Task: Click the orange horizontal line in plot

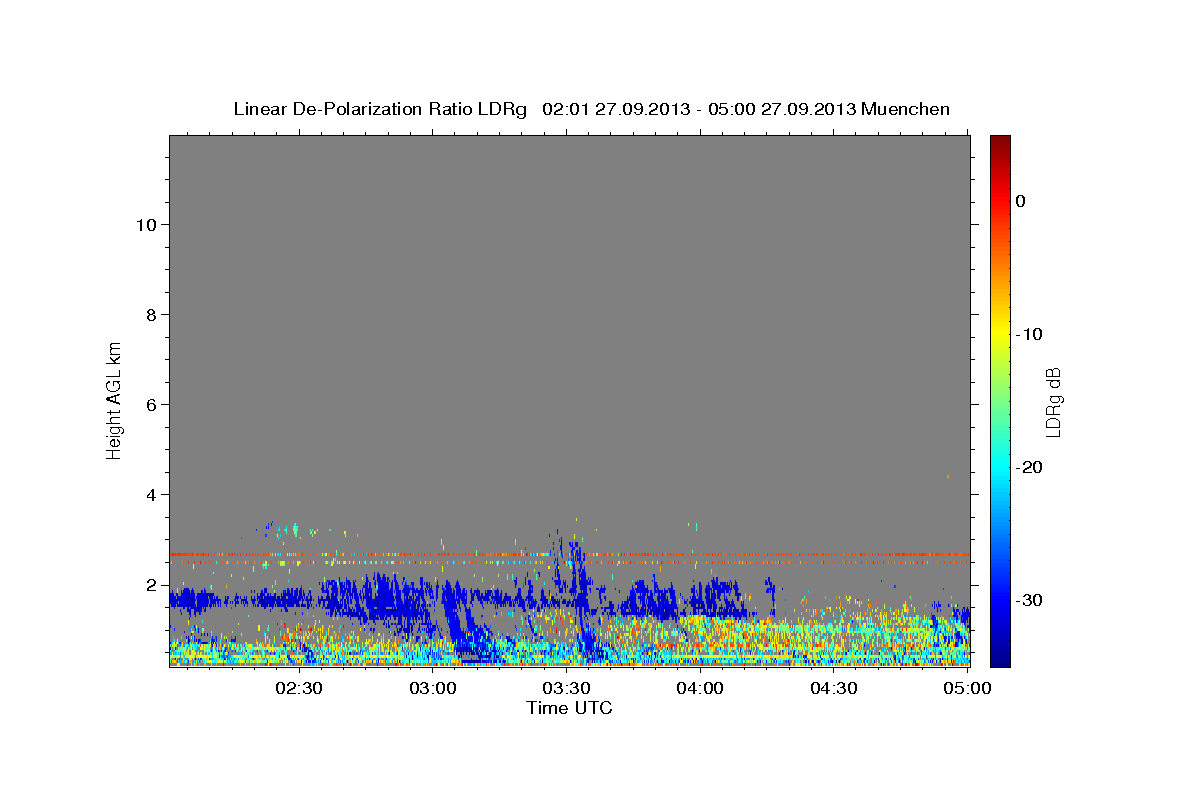Action: [569, 554]
